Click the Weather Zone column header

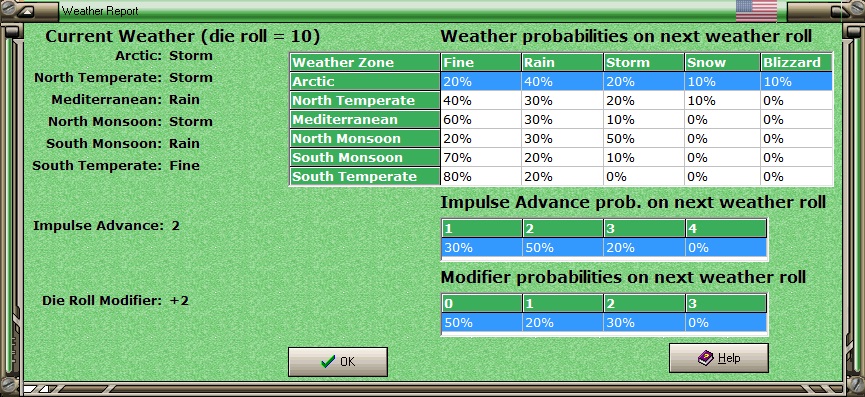point(365,62)
